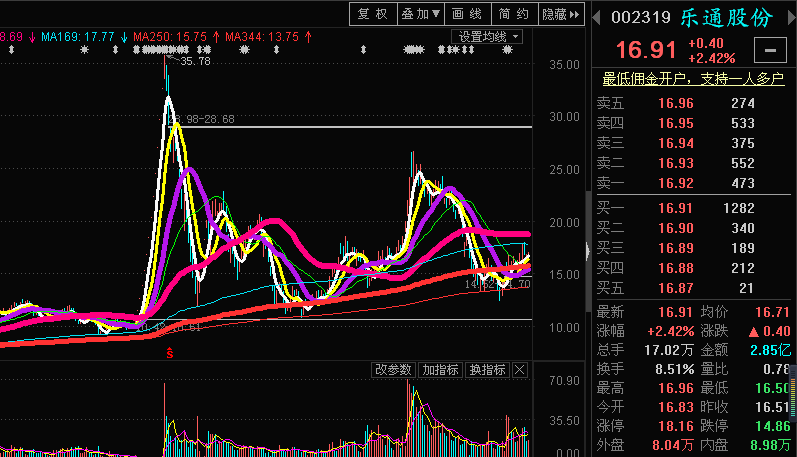Select the 卖五 16.96 ask row
This screenshot has width=797, height=457.
[694, 103]
